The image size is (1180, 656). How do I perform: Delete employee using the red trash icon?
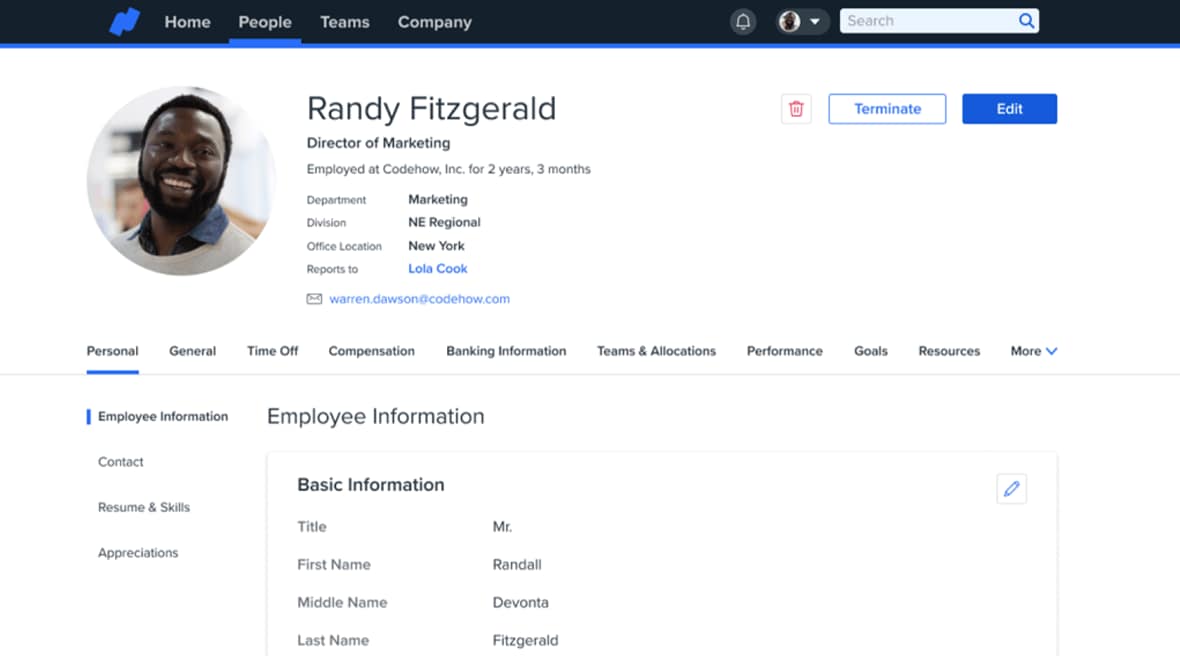pos(796,109)
